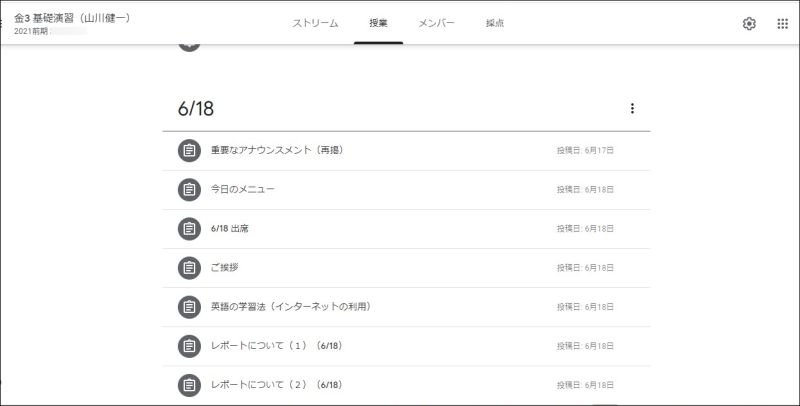
Task: Click the 重要なアナウンスメント material icon
Action: [189, 150]
